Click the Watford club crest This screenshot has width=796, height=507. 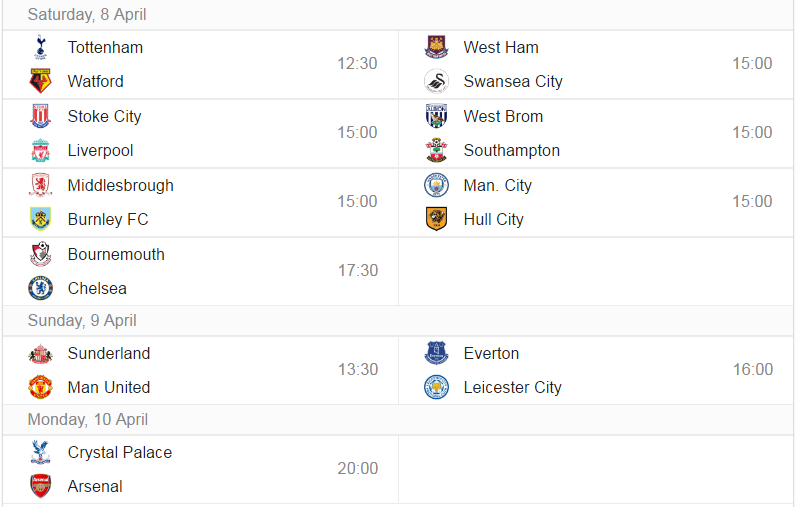coord(41,81)
